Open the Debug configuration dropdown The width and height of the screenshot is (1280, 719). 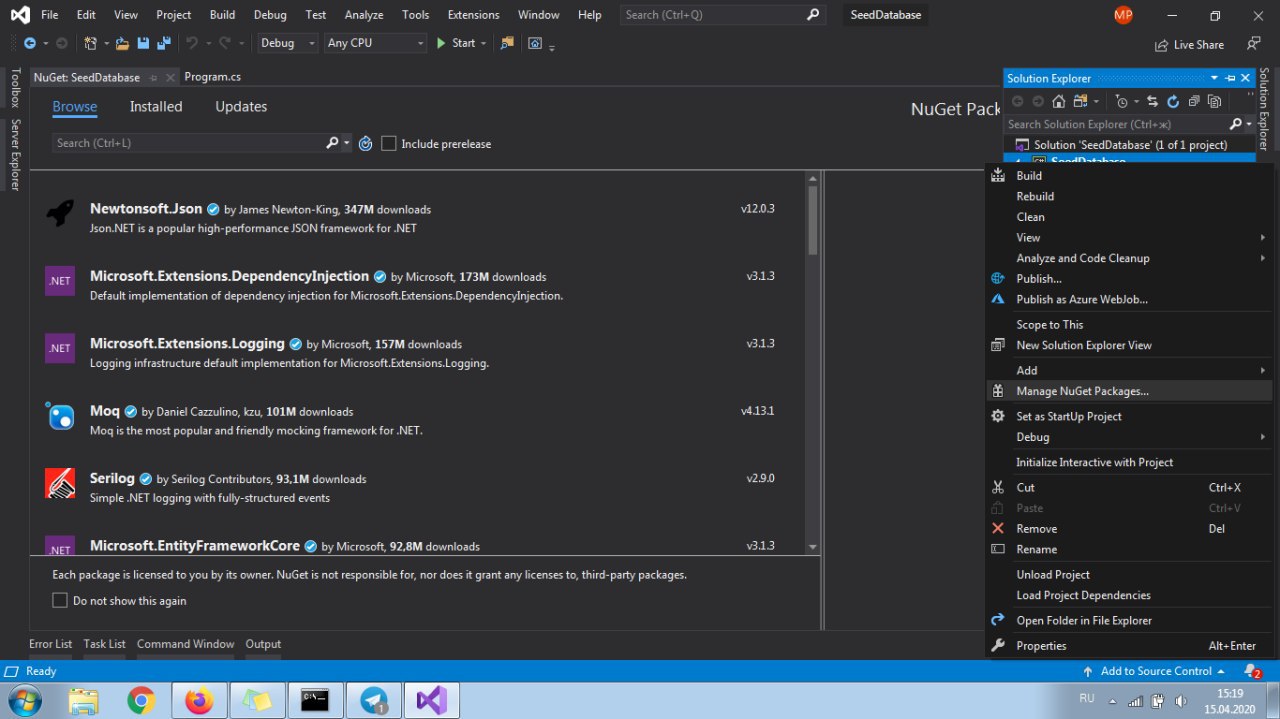point(287,43)
